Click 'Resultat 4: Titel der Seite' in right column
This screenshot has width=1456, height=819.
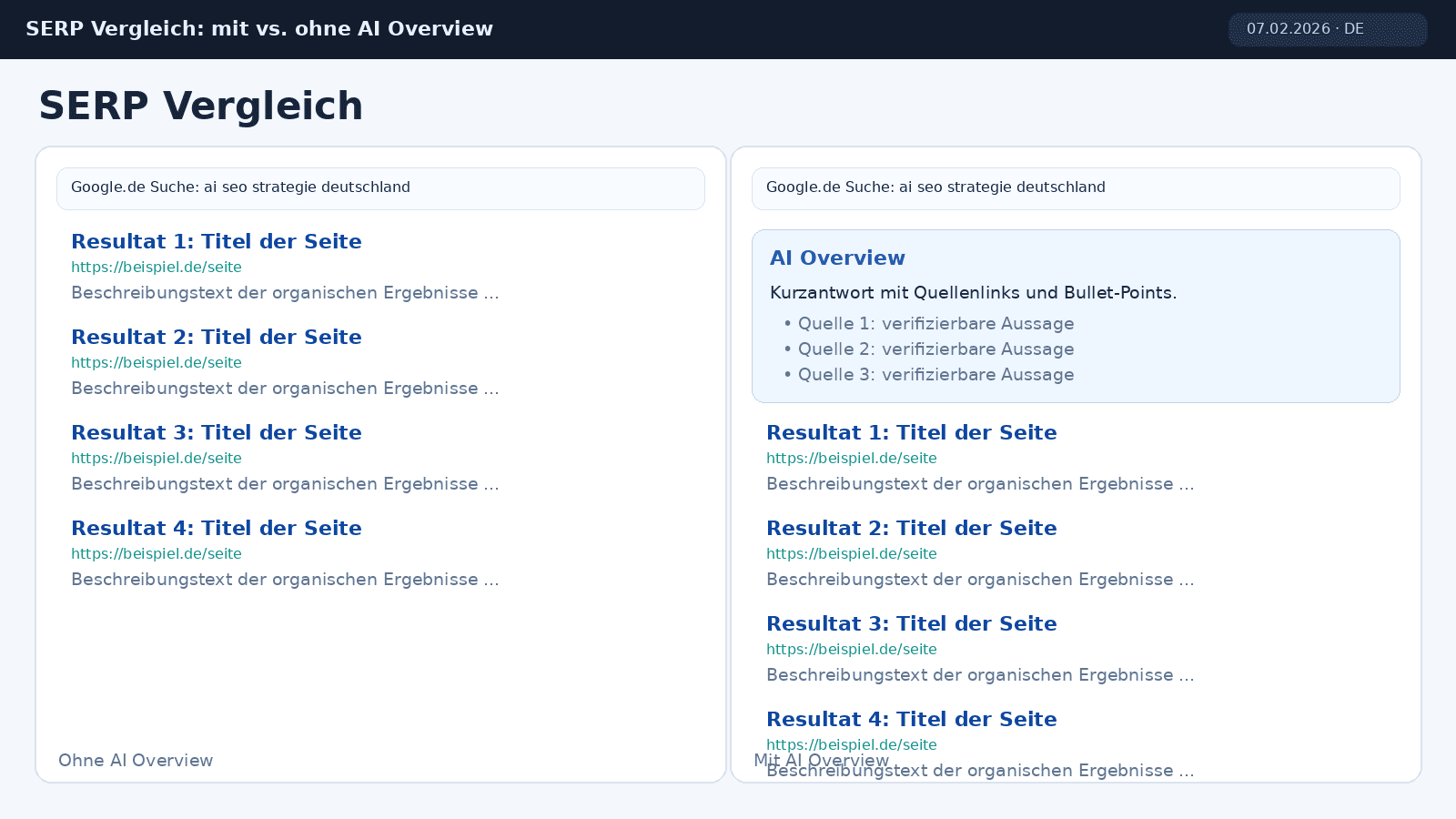click(x=912, y=719)
